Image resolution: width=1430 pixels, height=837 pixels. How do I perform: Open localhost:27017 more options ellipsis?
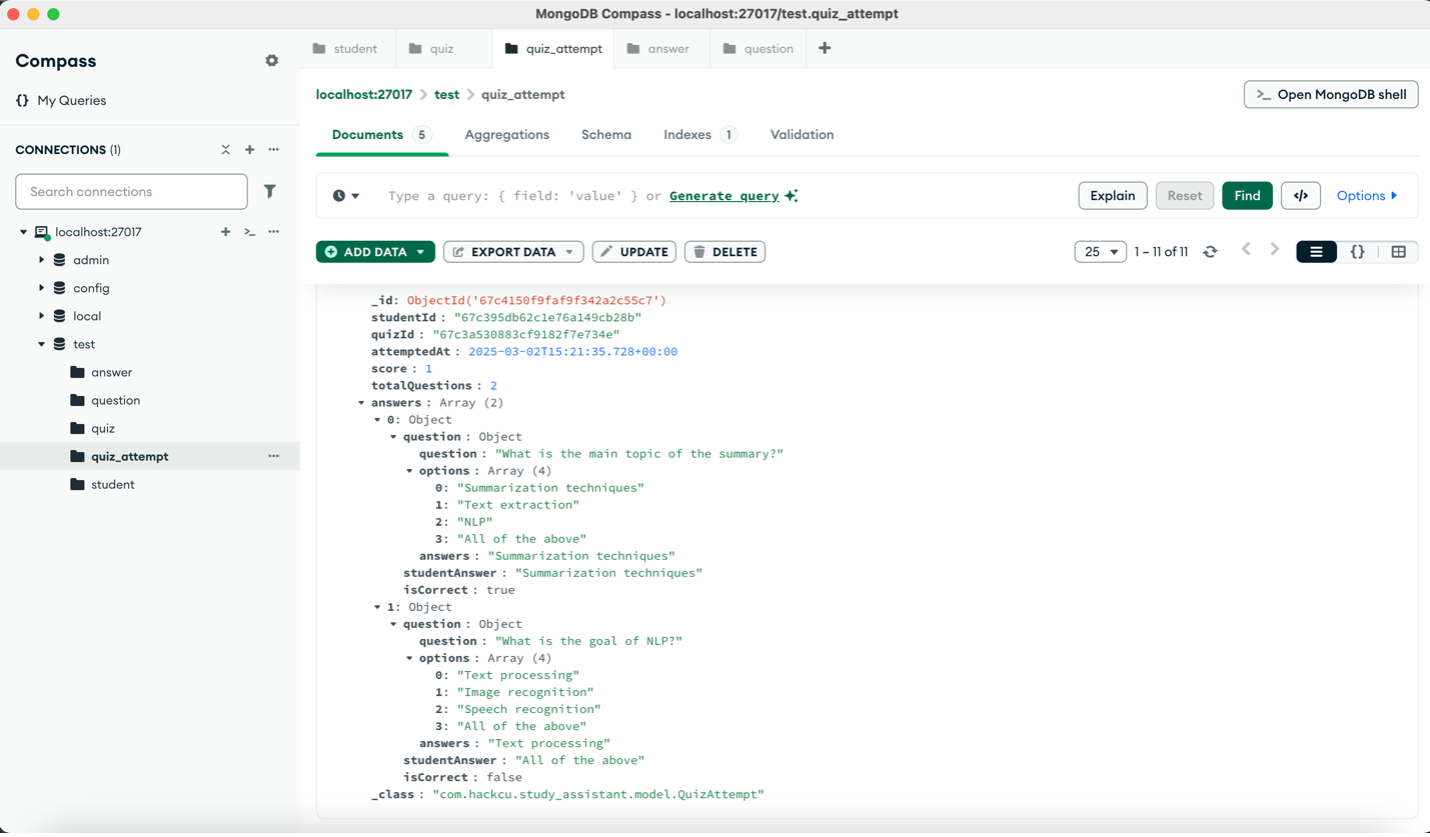pos(274,232)
